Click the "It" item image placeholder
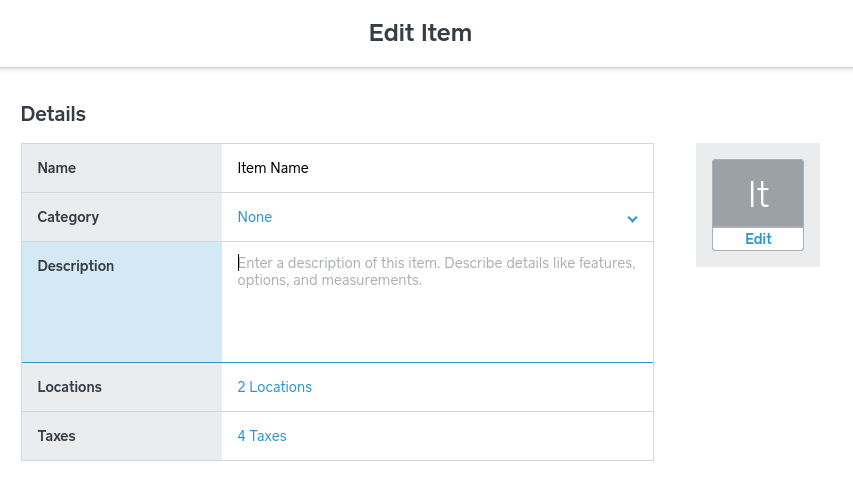Screen dimensions: 853x493 click(757, 194)
